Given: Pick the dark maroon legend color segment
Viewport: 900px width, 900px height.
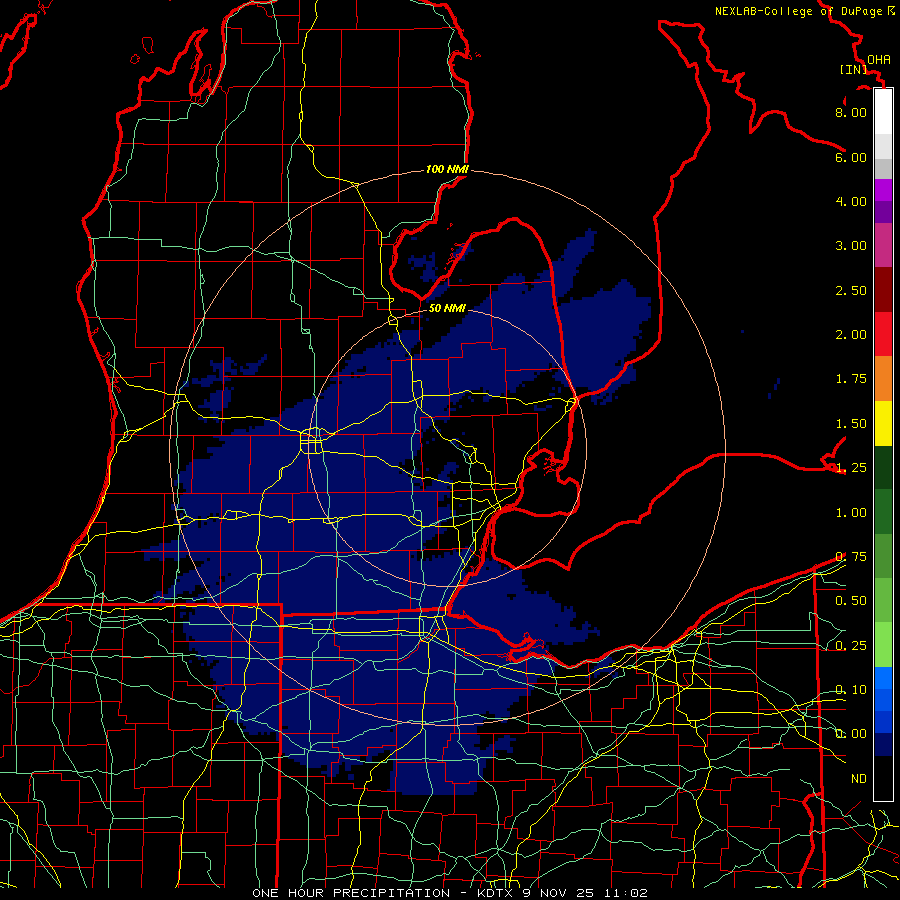Looking at the screenshot, I should pos(883,290).
